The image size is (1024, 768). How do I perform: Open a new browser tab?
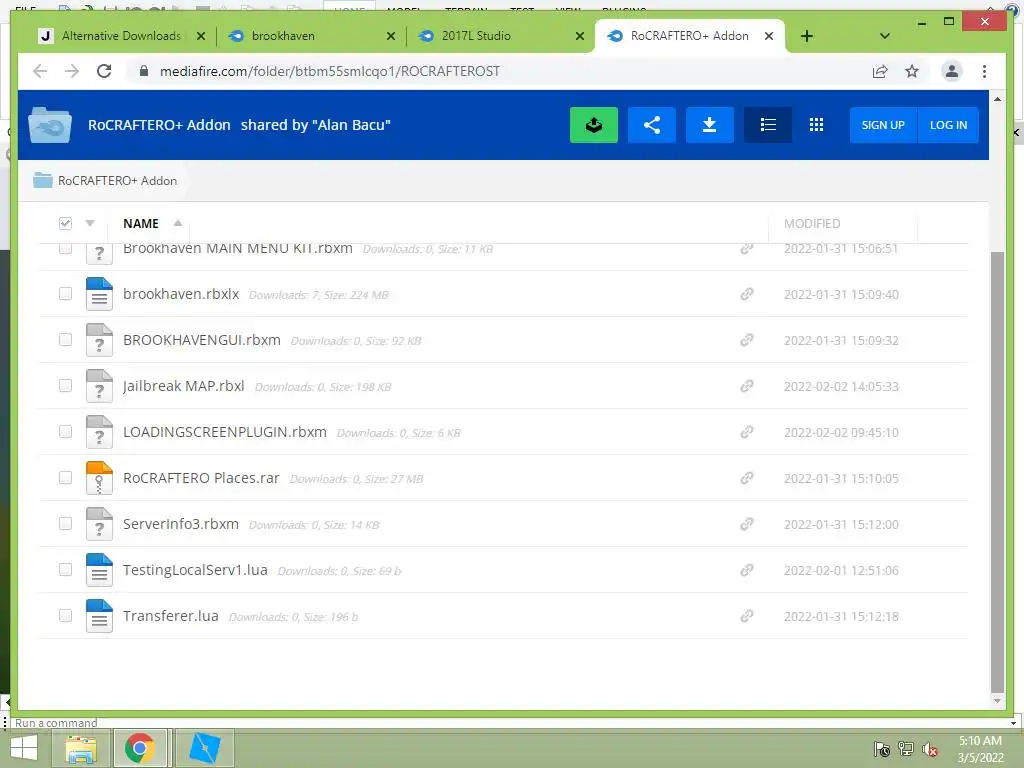click(807, 36)
